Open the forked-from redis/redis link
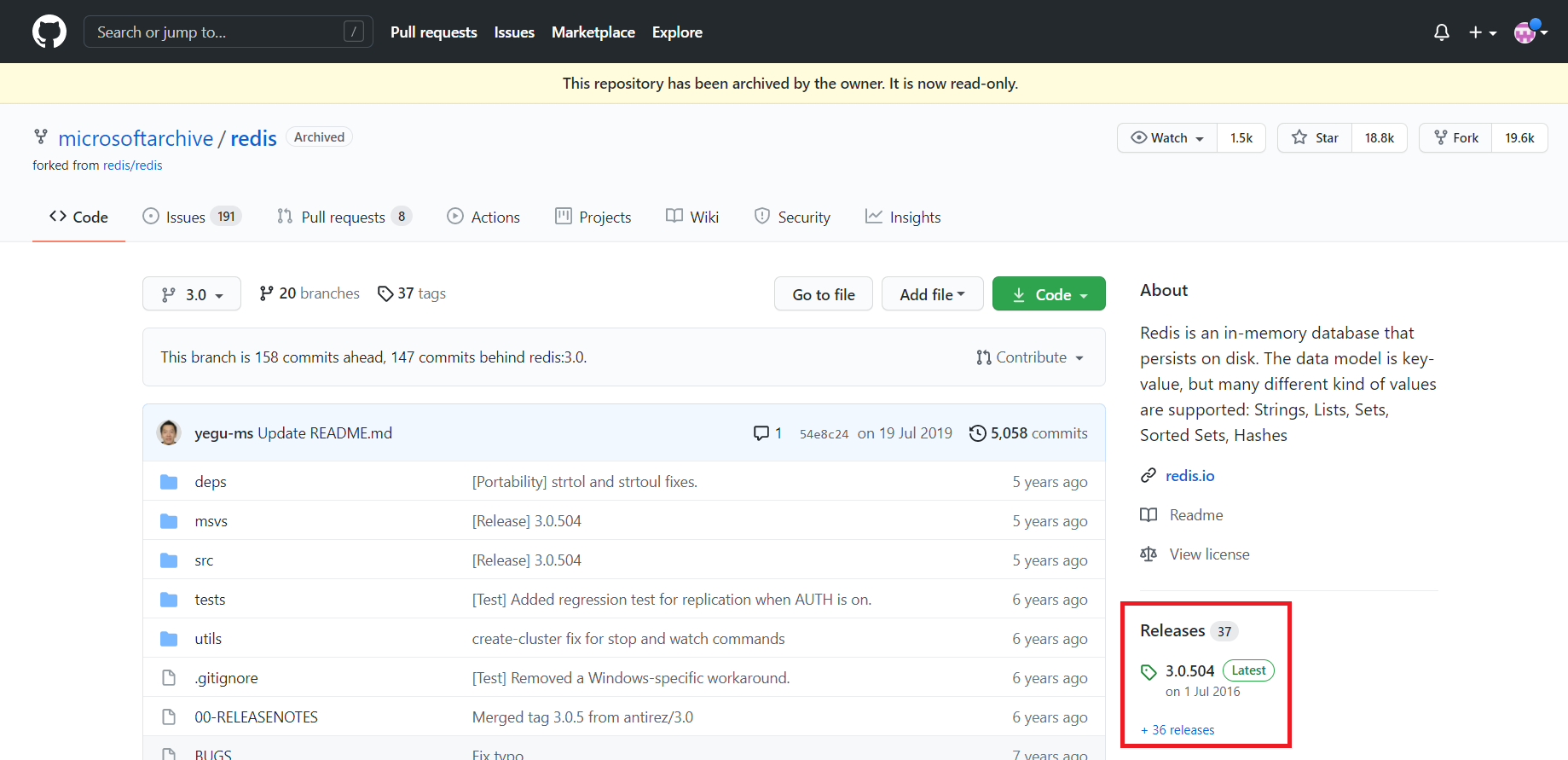This screenshot has height=760, width=1568. 132,165
